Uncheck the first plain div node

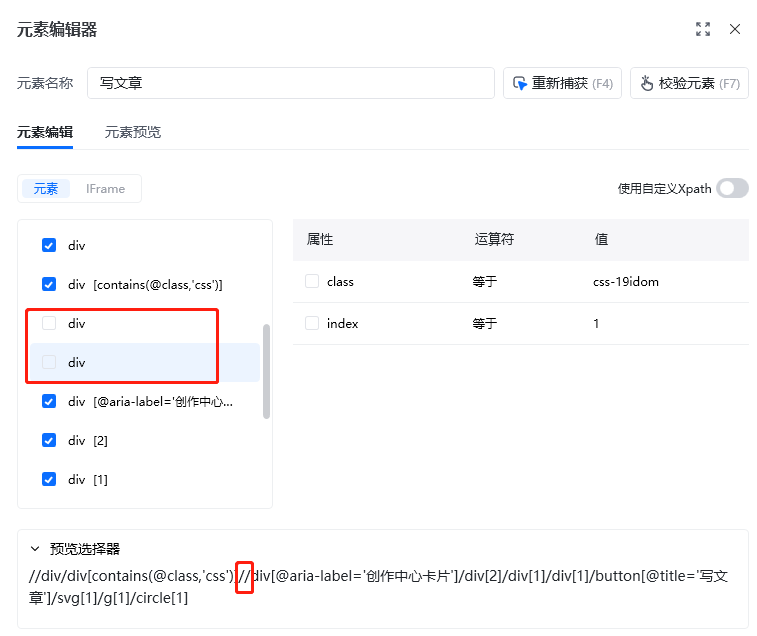(x=49, y=245)
